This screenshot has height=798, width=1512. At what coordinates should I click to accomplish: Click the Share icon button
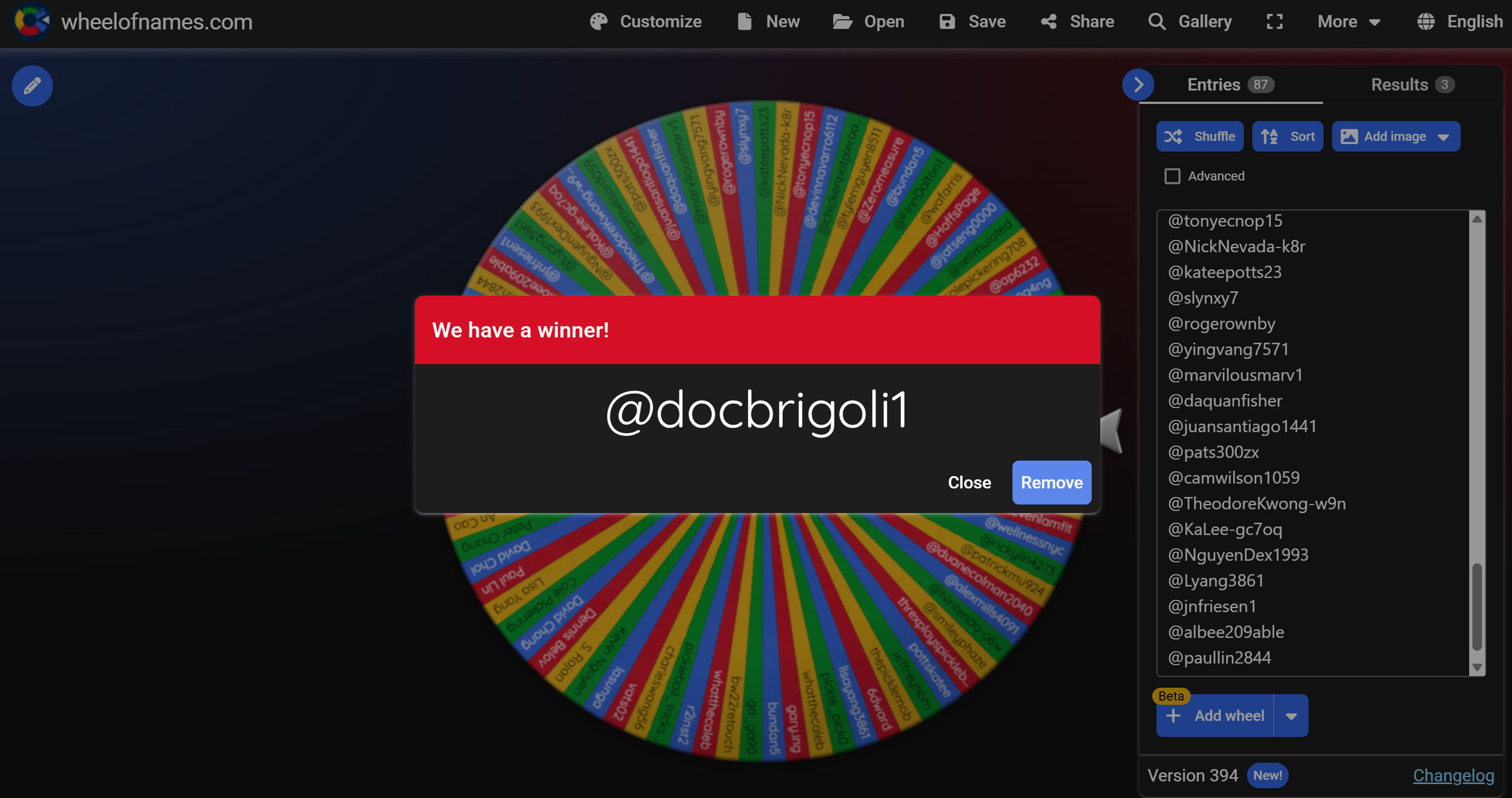point(1049,22)
